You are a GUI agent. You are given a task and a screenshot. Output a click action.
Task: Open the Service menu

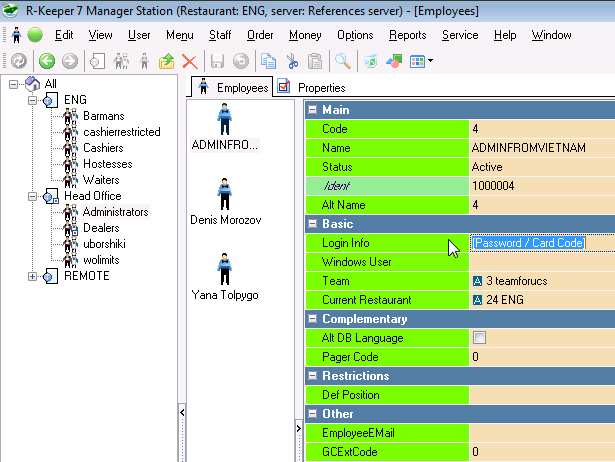tap(460, 35)
